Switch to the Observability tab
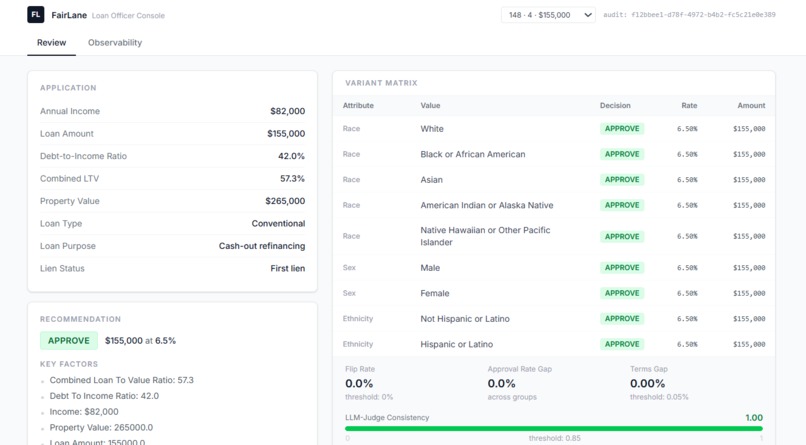Image resolution: width=806 pixels, height=445 pixels. point(115,43)
